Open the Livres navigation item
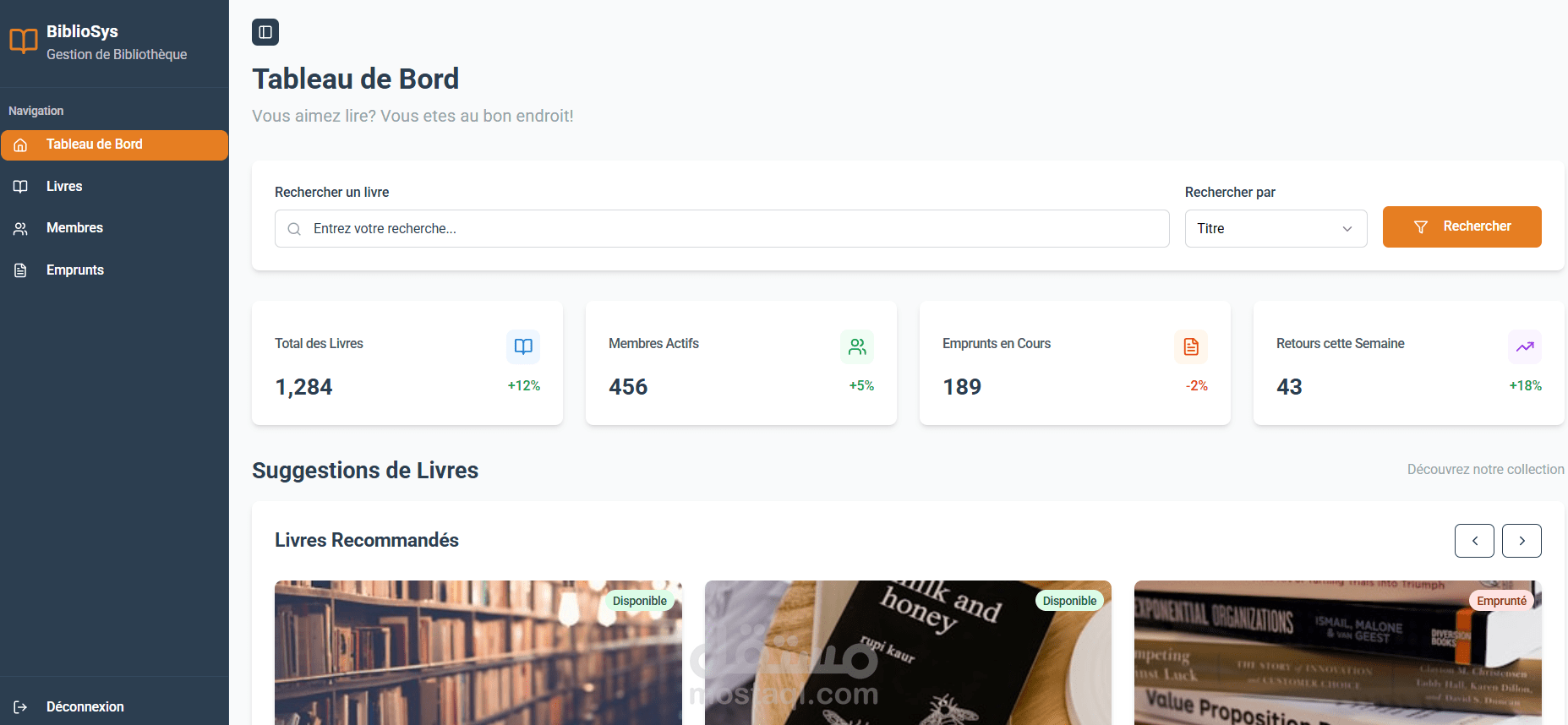This screenshot has height=725, width=1568. 114,187
